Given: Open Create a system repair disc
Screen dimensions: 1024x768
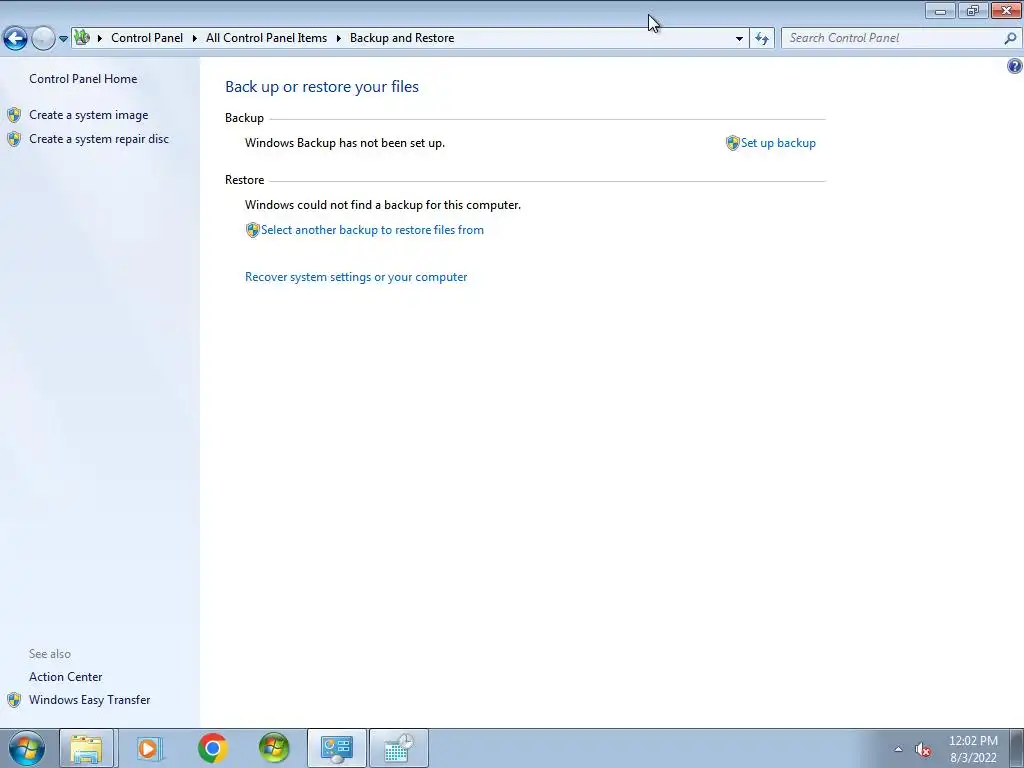Looking at the screenshot, I should tap(99, 138).
